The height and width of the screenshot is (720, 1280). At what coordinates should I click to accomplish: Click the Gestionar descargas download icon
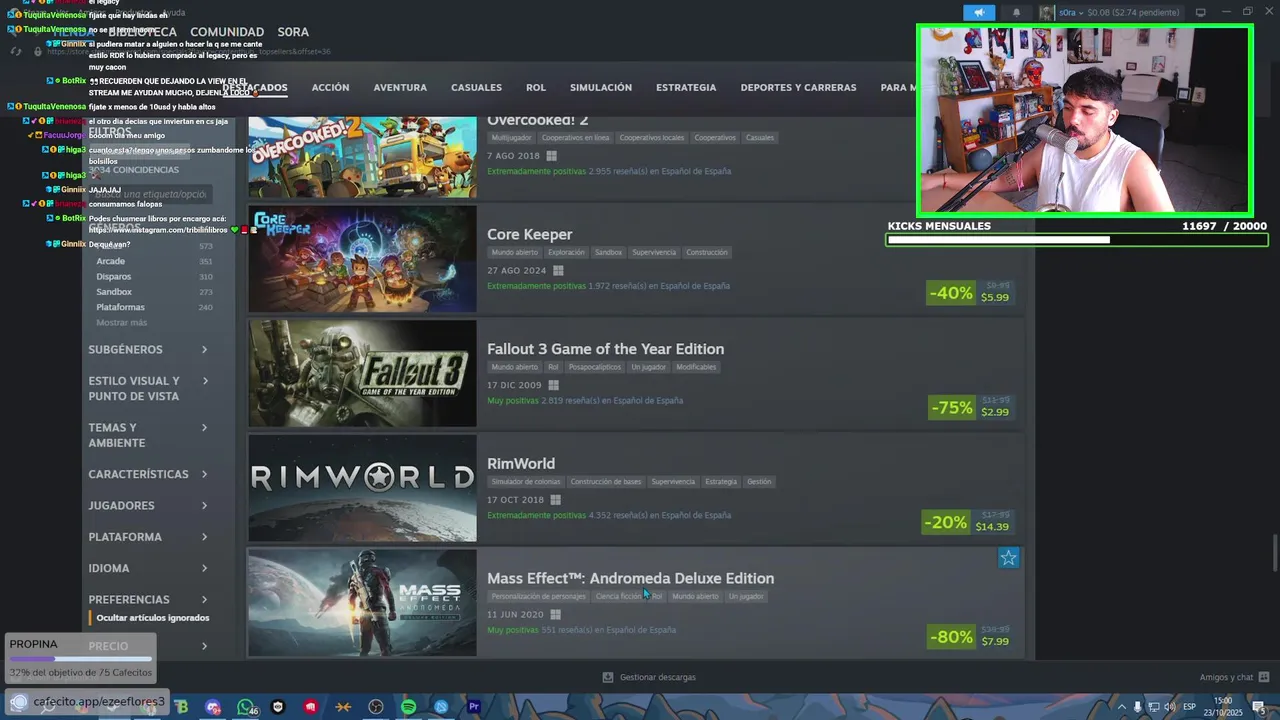click(608, 677)
